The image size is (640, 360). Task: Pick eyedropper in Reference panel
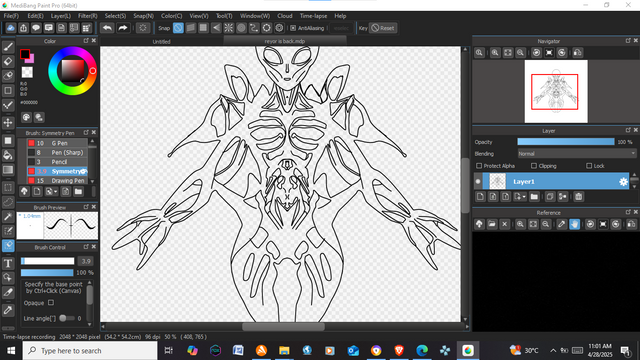tap(562, 224)
